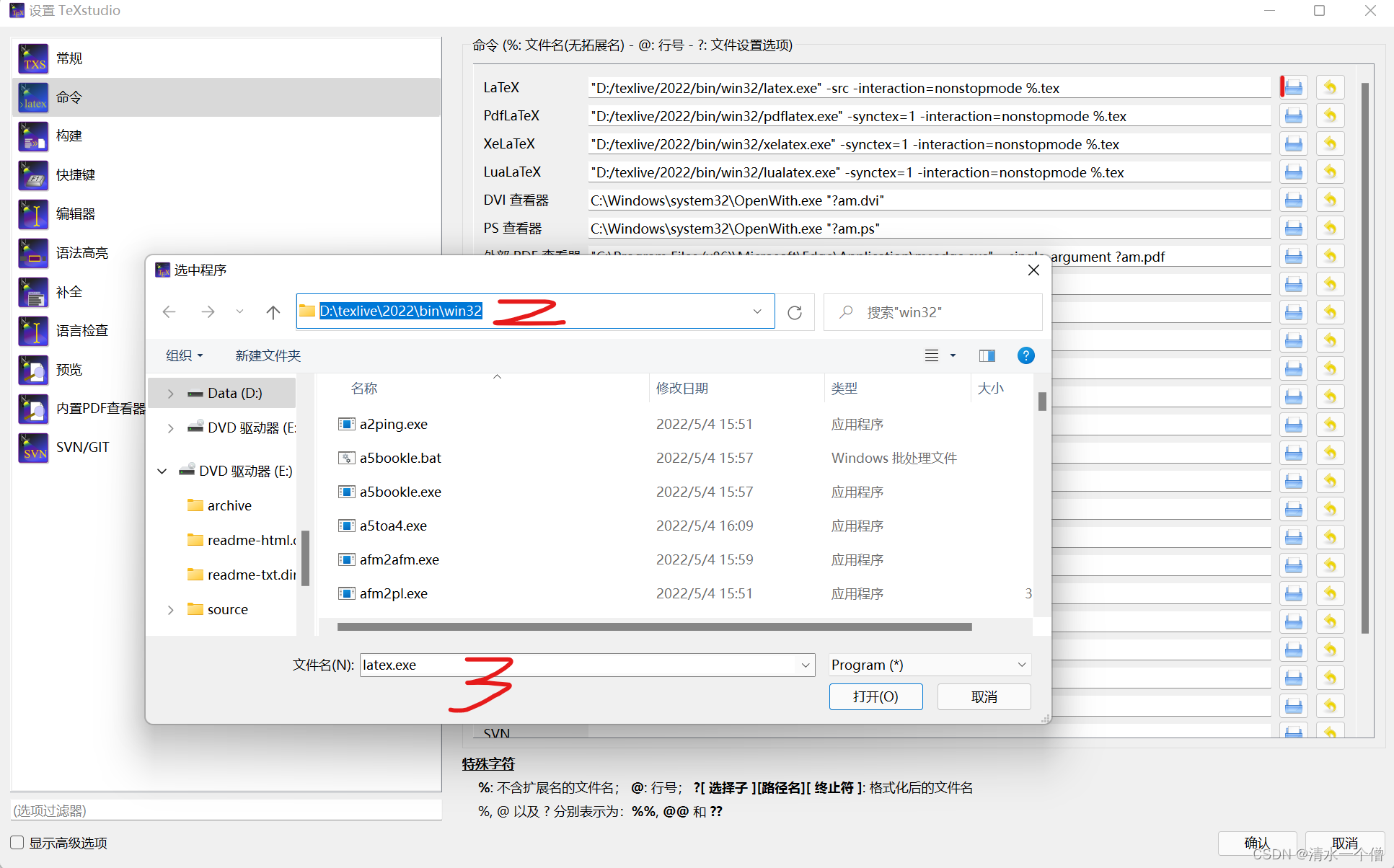Image resolution: width=1394 pixels, height=868 pixels.
Task: Select the a5toa4.exe file entry
Action: tap(393, 526)
